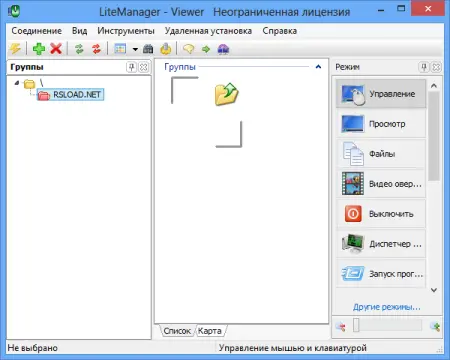This screenshot has height=360, width=450.
Task: Click the zoom slider handle
Action: click(356, 325)
